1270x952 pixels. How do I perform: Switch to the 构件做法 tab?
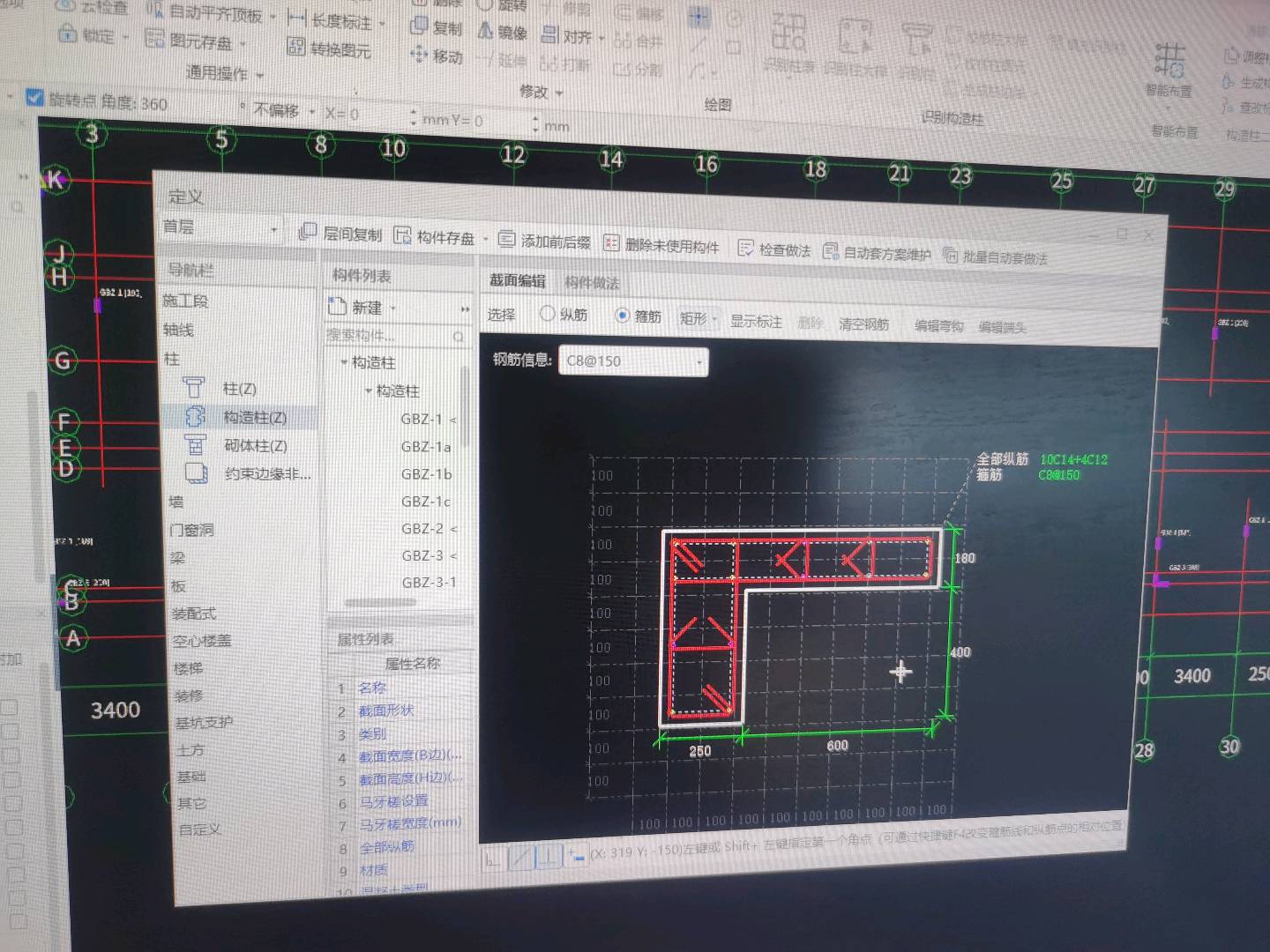(592, 282)
